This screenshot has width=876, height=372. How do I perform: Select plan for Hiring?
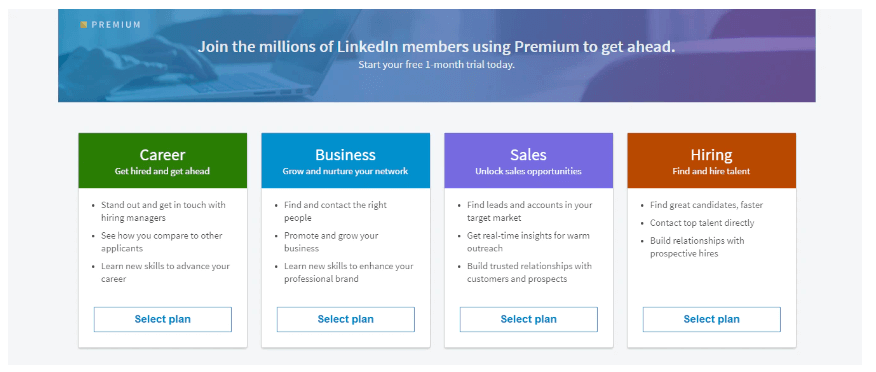712,319
